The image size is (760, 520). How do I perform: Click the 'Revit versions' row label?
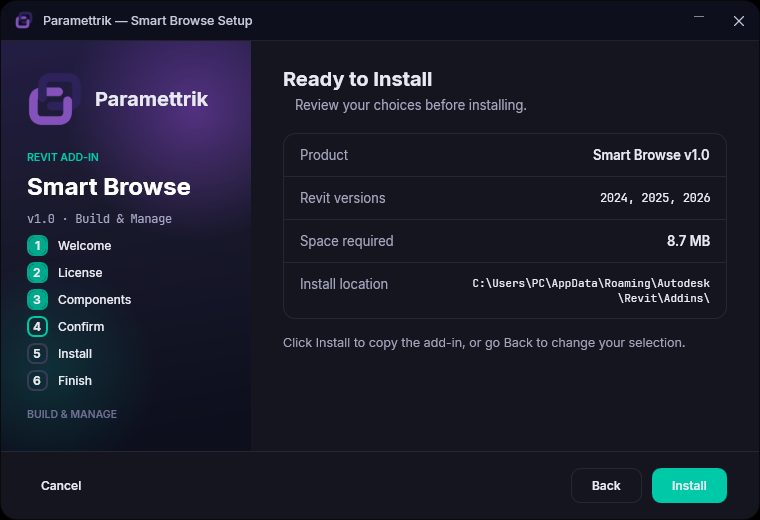coord(343,198)
